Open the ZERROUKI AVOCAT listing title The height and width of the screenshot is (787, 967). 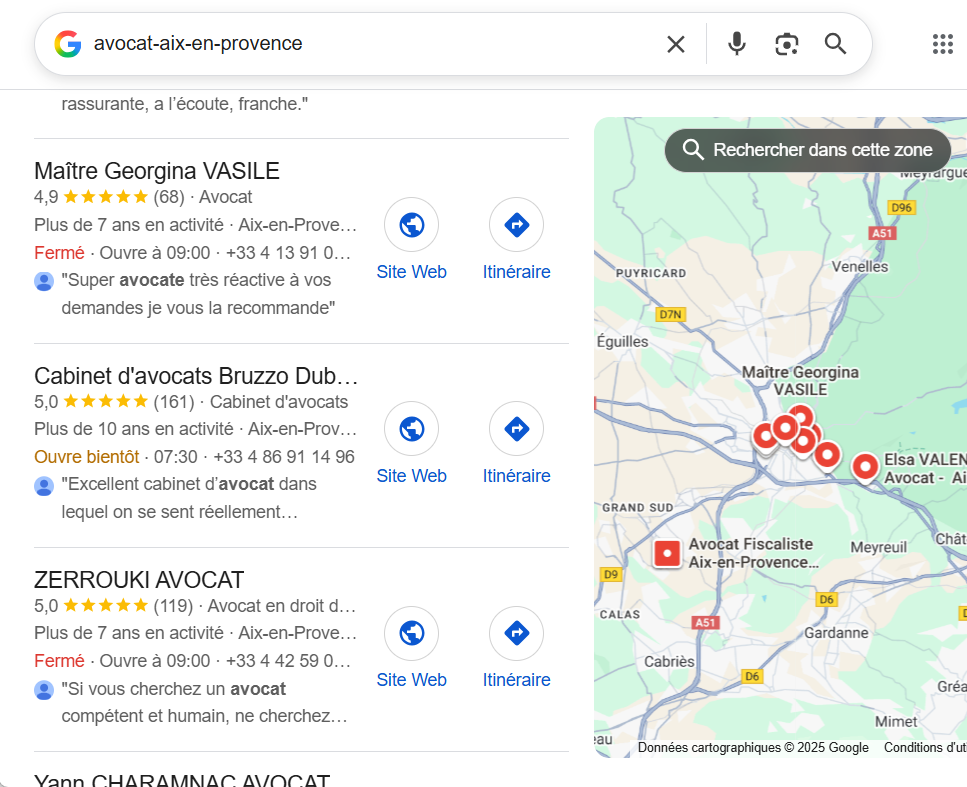[x=138, y=579]
